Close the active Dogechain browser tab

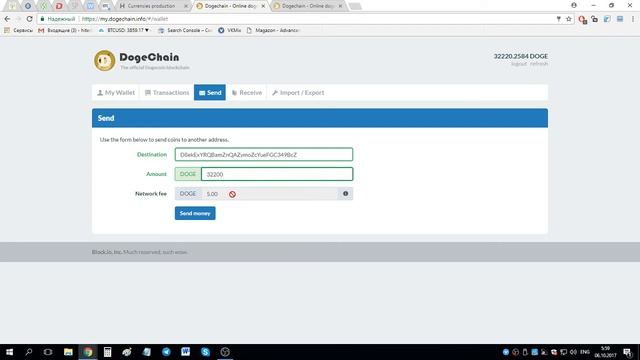[x=263, y=6]
